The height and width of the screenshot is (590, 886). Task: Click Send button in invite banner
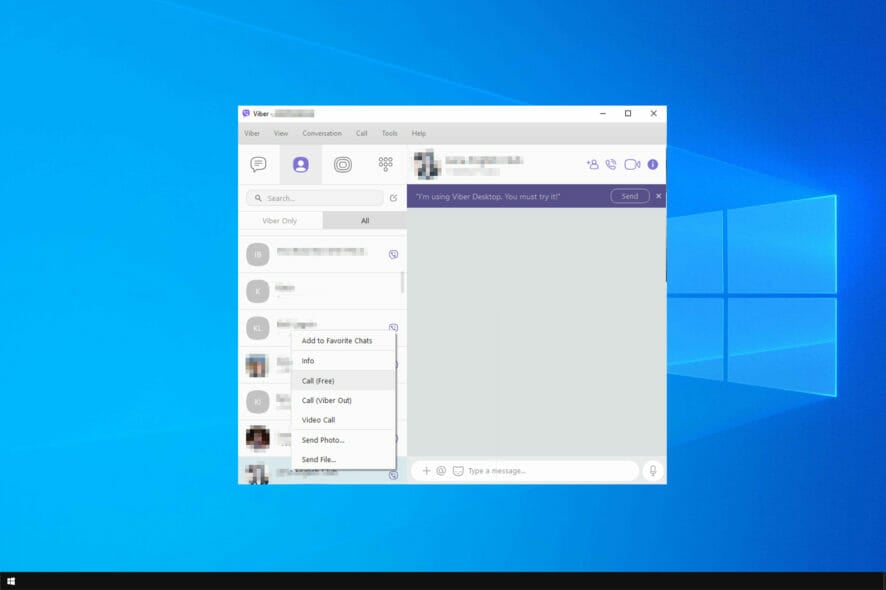pyautogui.click(x=629, y=196)
